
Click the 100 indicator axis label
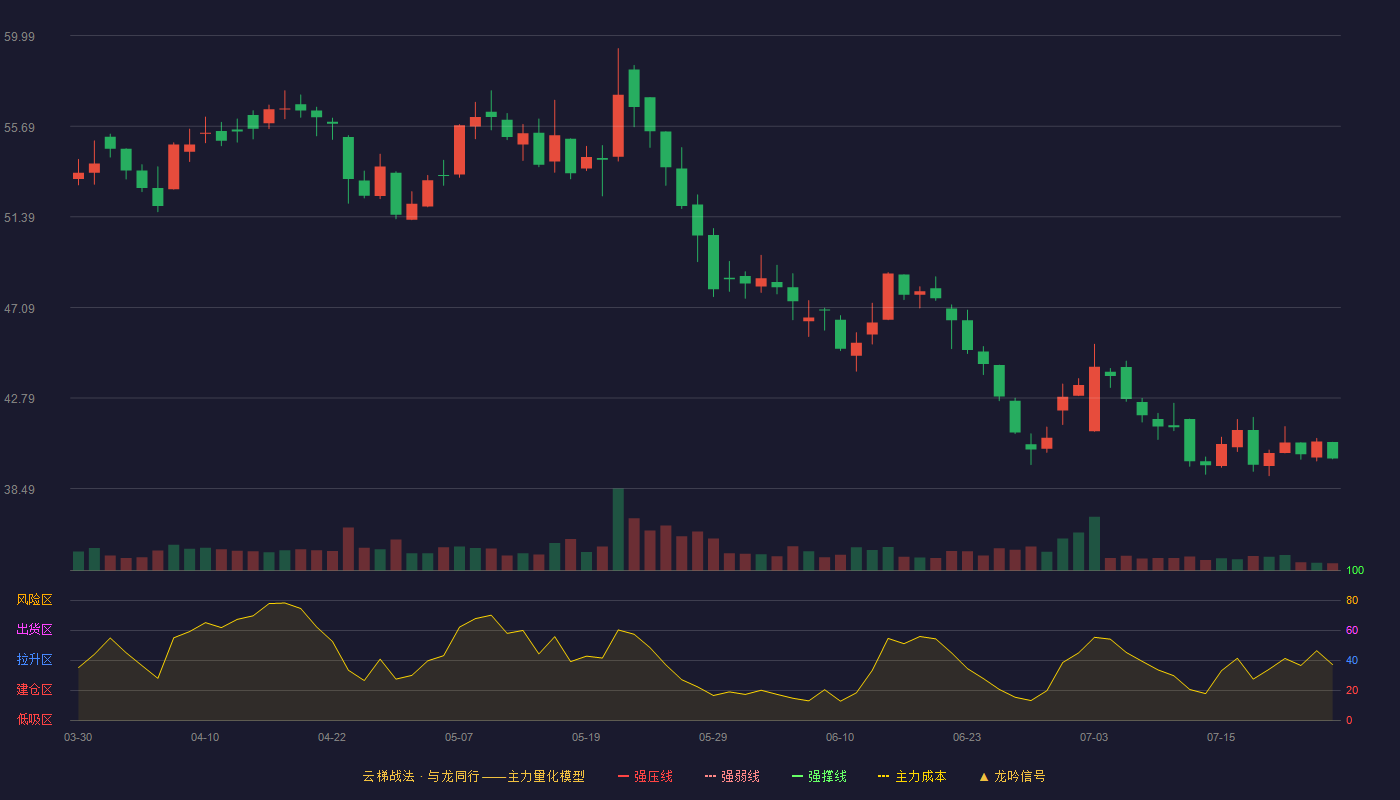tap(1355, 571)
